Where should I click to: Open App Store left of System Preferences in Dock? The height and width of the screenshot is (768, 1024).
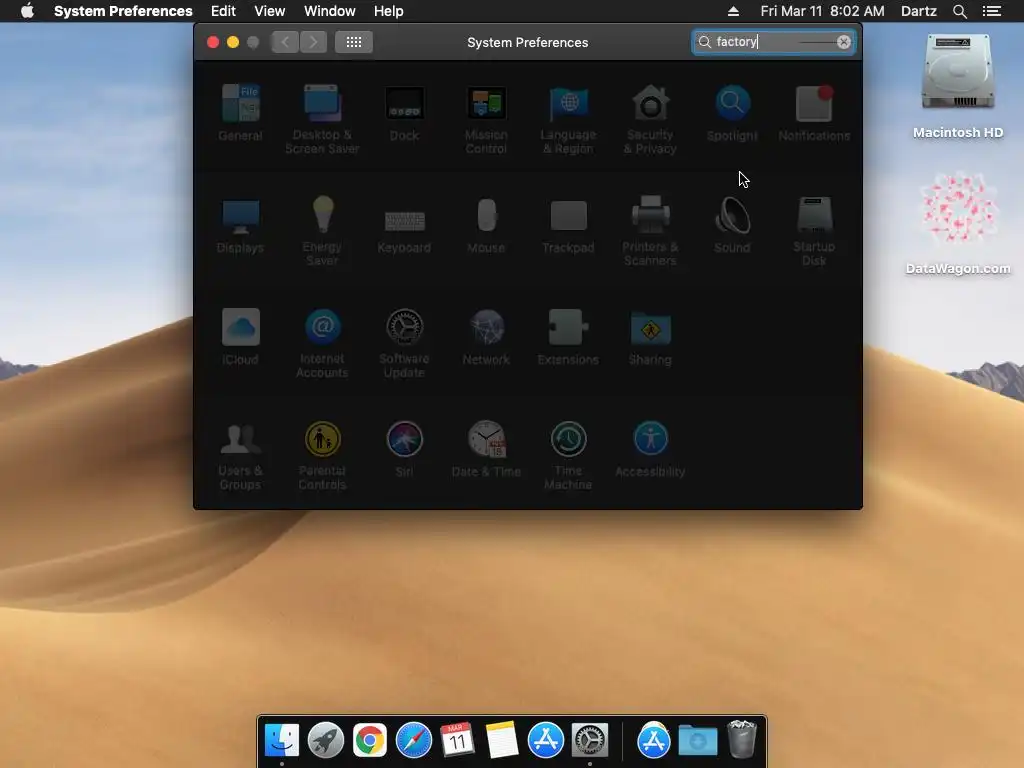click(x=545, y=740)
